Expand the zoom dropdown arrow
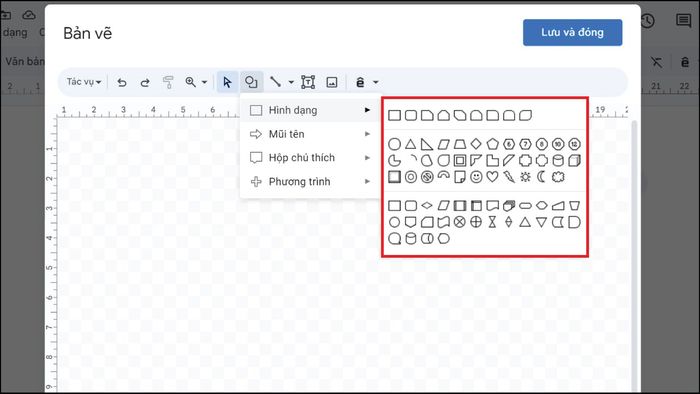 pyautogui.click(x=204, y=82)
